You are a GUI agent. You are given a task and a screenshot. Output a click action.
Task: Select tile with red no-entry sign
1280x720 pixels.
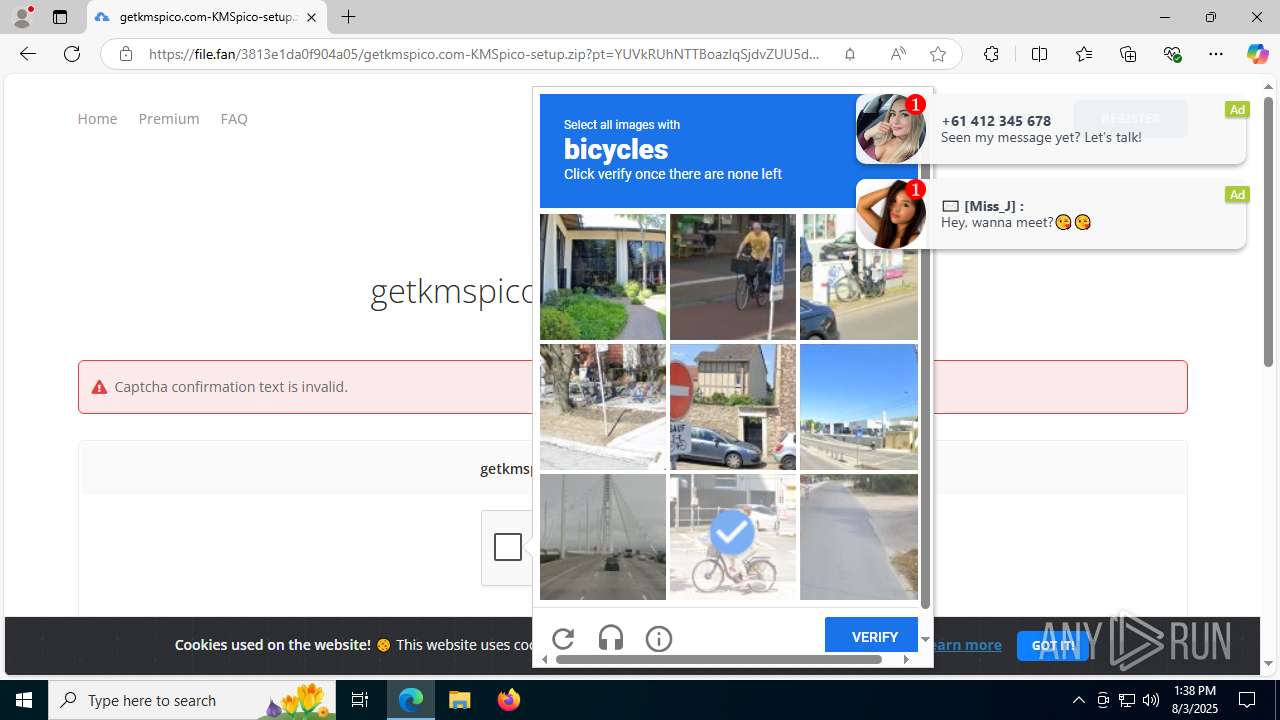(732, 407)
